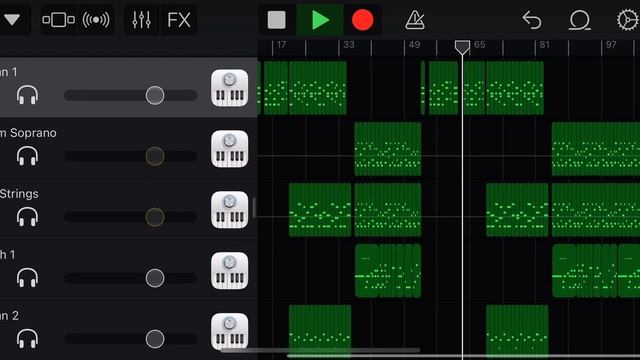Click the track header resize handle
640x360 pixels.
pyautogui.click(x=254, y=208)
